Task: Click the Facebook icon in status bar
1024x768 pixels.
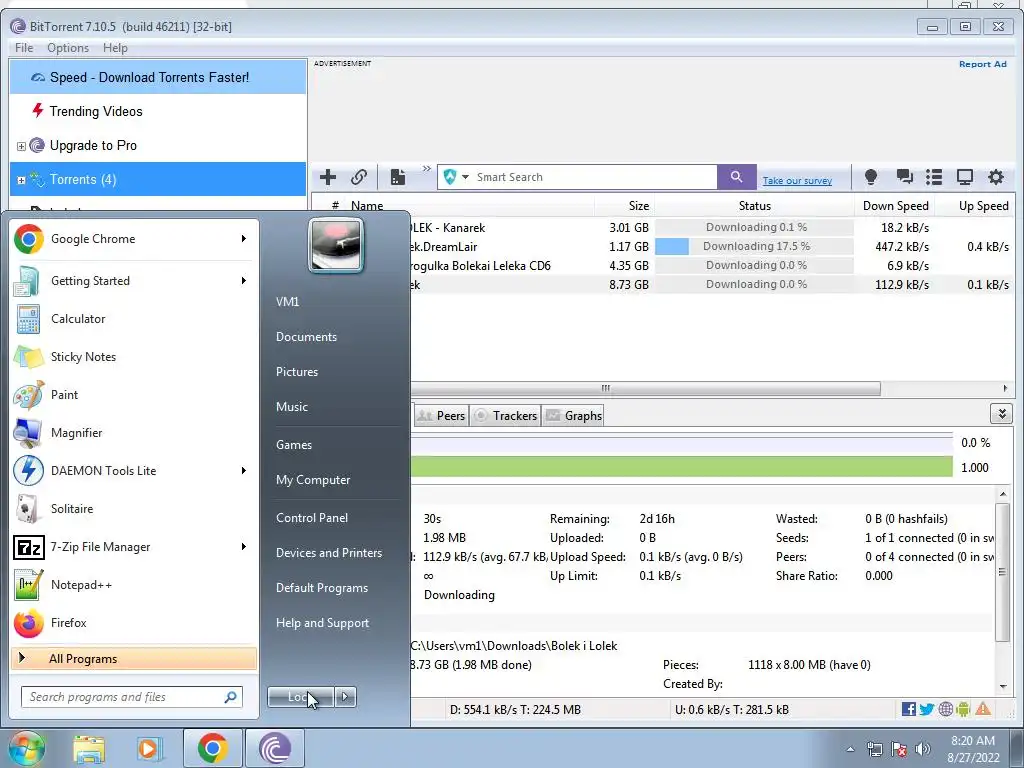Action: 908,709
